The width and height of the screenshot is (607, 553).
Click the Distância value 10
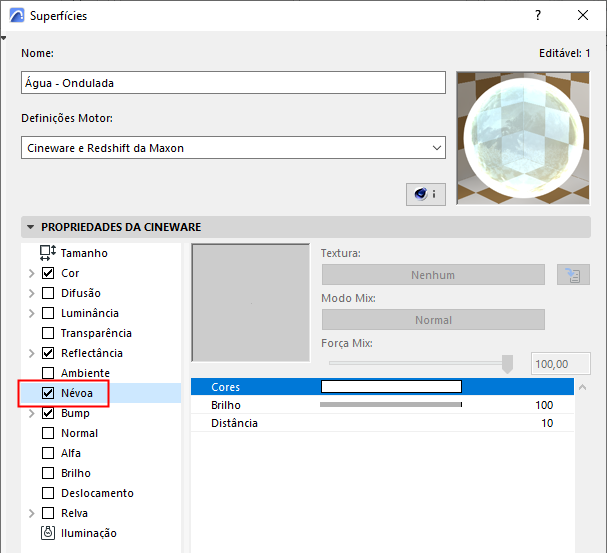[x=547, y=423]
